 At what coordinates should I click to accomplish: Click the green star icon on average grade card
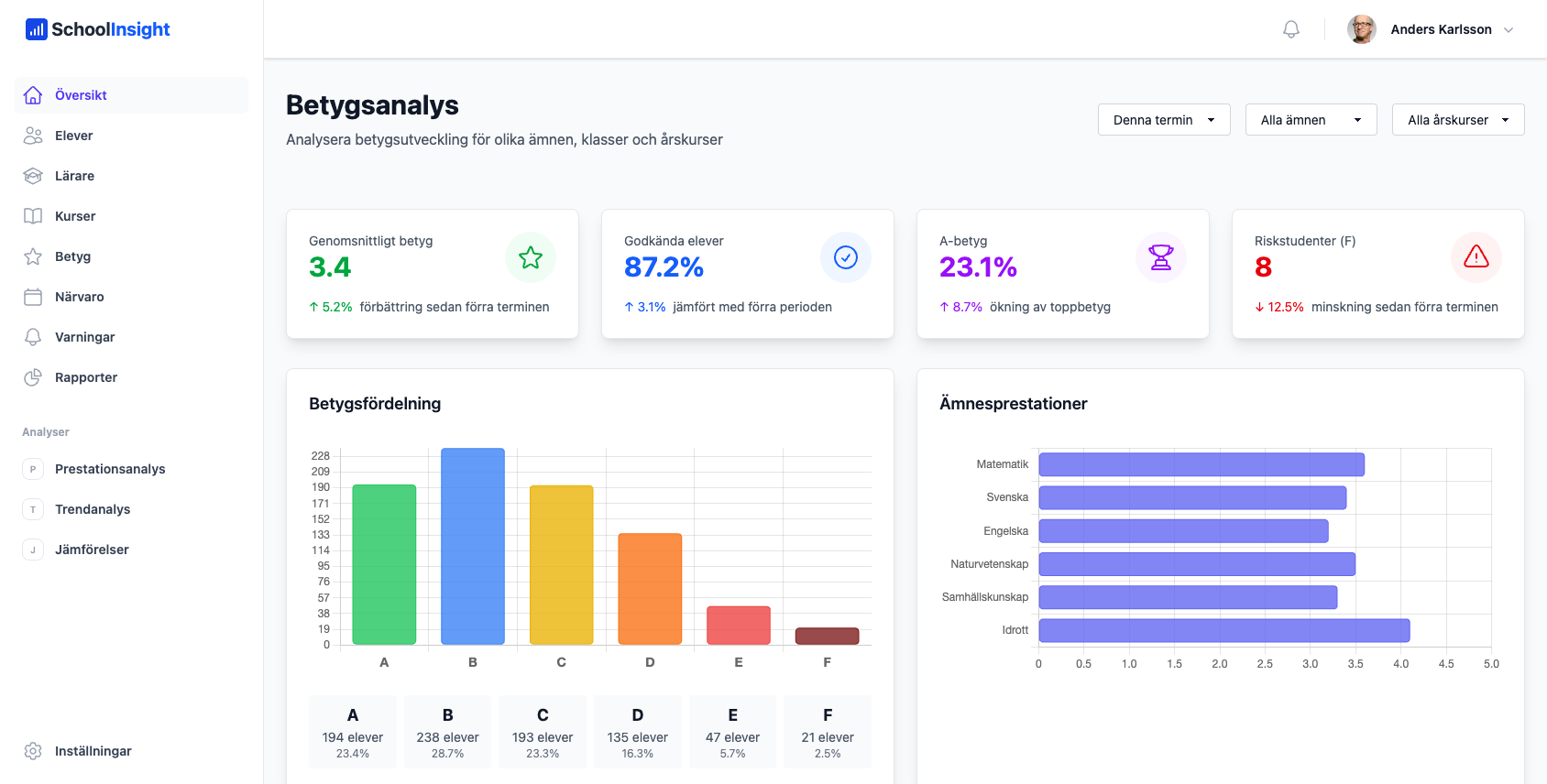(x=530, y=257)
